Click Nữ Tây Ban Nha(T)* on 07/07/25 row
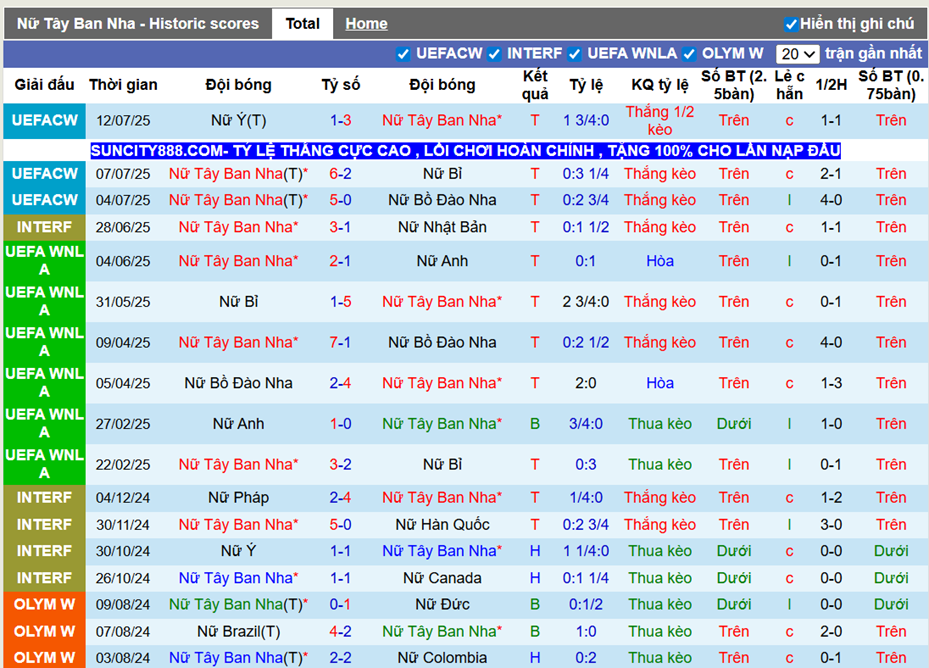The width and height of the screenshot is (929, 668). coord(238,174)
